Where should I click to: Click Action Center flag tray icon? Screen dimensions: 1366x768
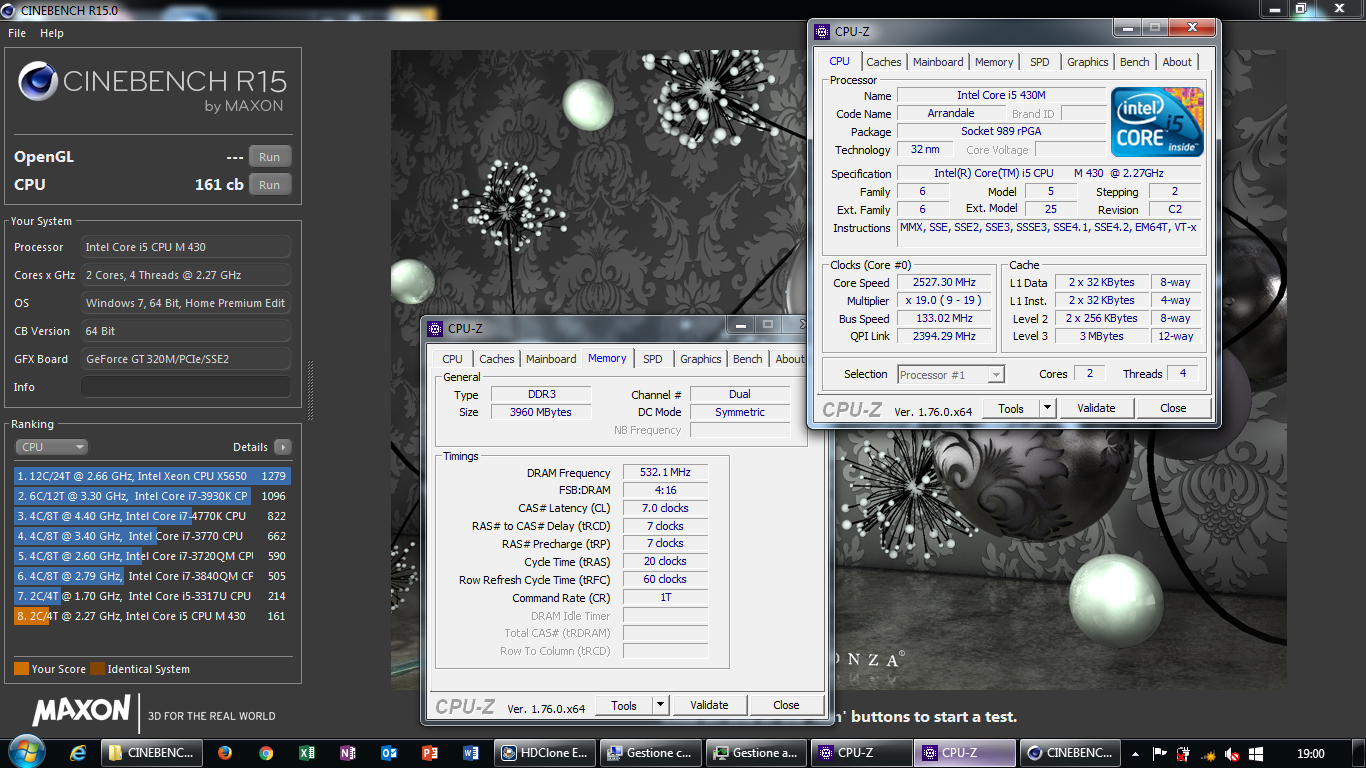tap(1160, 754)
